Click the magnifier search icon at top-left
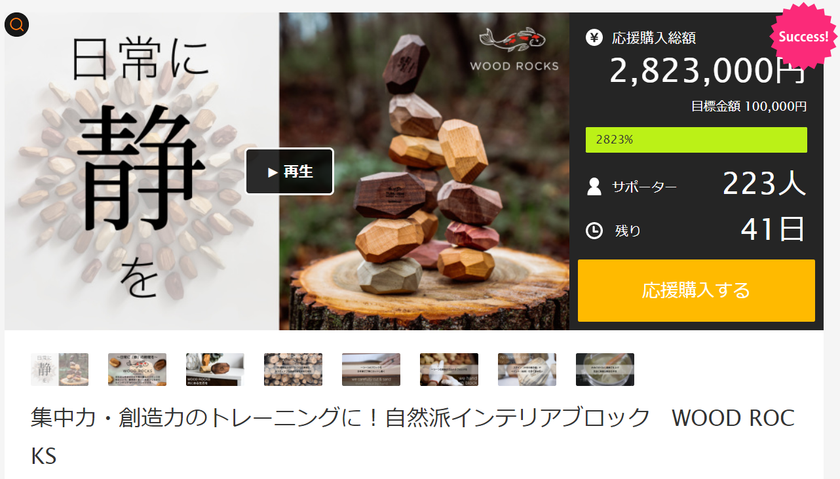The height and width of the screenshot is (479, 840). click(x=17, y=25)
